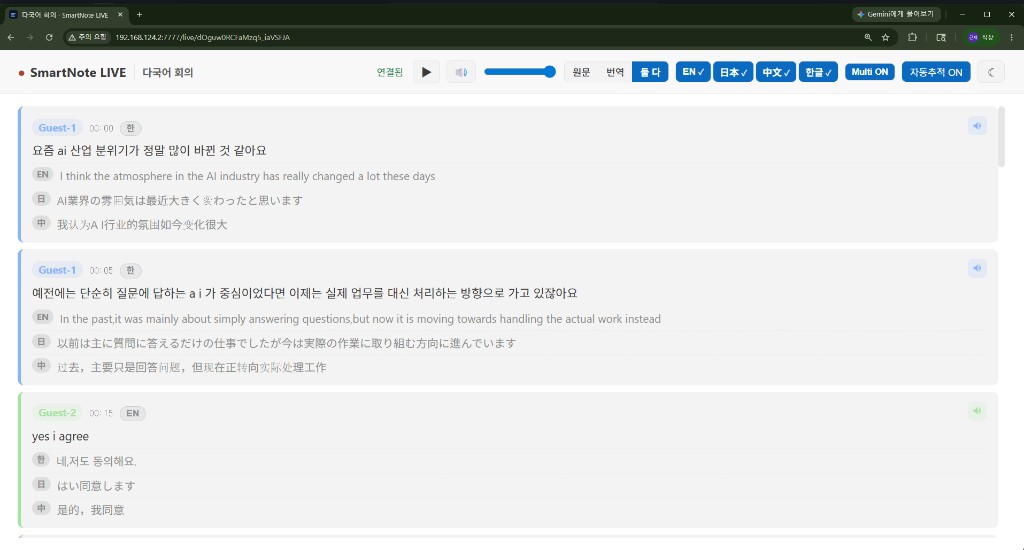Screen dimensions: 1024x550
Task: Click the EN language badge beside Guest-2
Action: point(133,413)
